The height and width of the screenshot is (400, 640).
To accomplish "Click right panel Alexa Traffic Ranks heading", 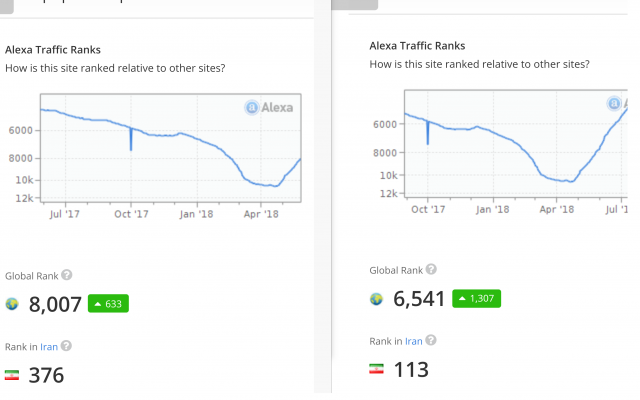I will (417, 46).
